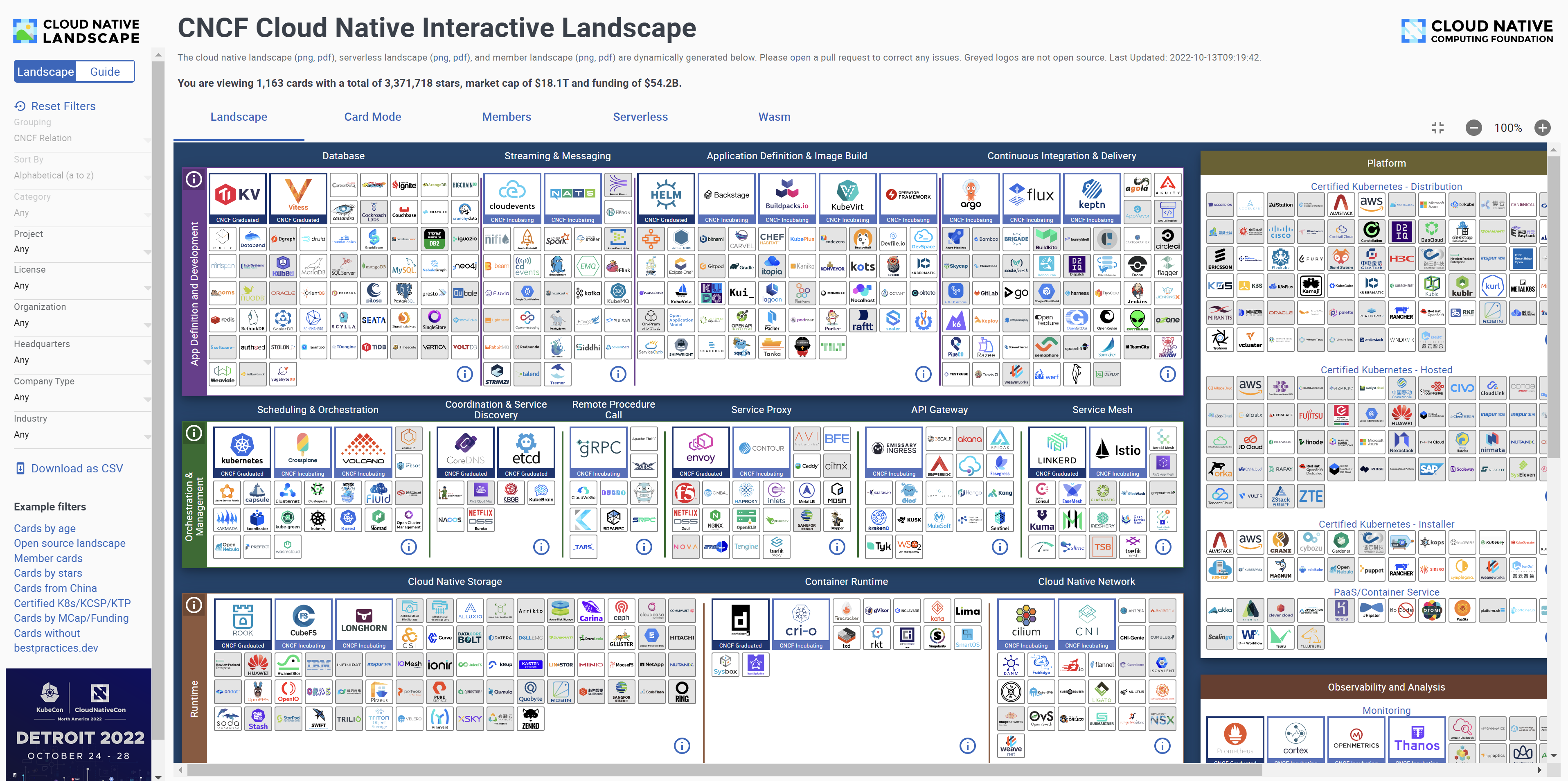The image size is (1568, 781).
Task: Switch to the Serverless tab
Action: click(640, 117)
